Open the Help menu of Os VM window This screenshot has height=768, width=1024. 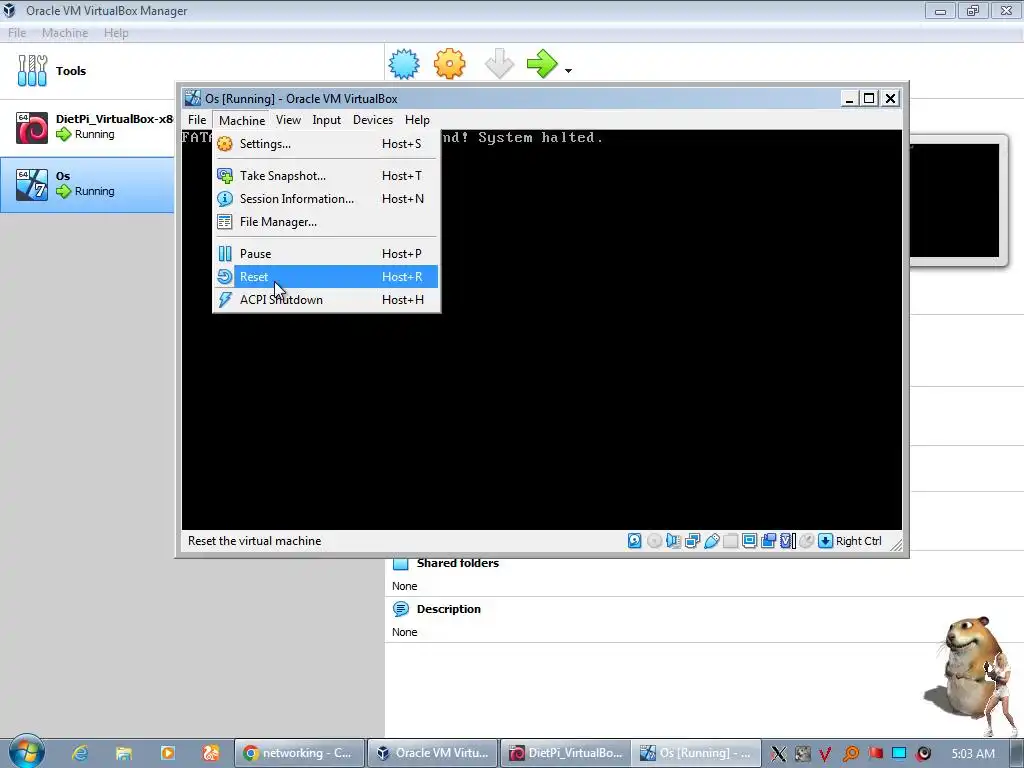tap(417, 120)
